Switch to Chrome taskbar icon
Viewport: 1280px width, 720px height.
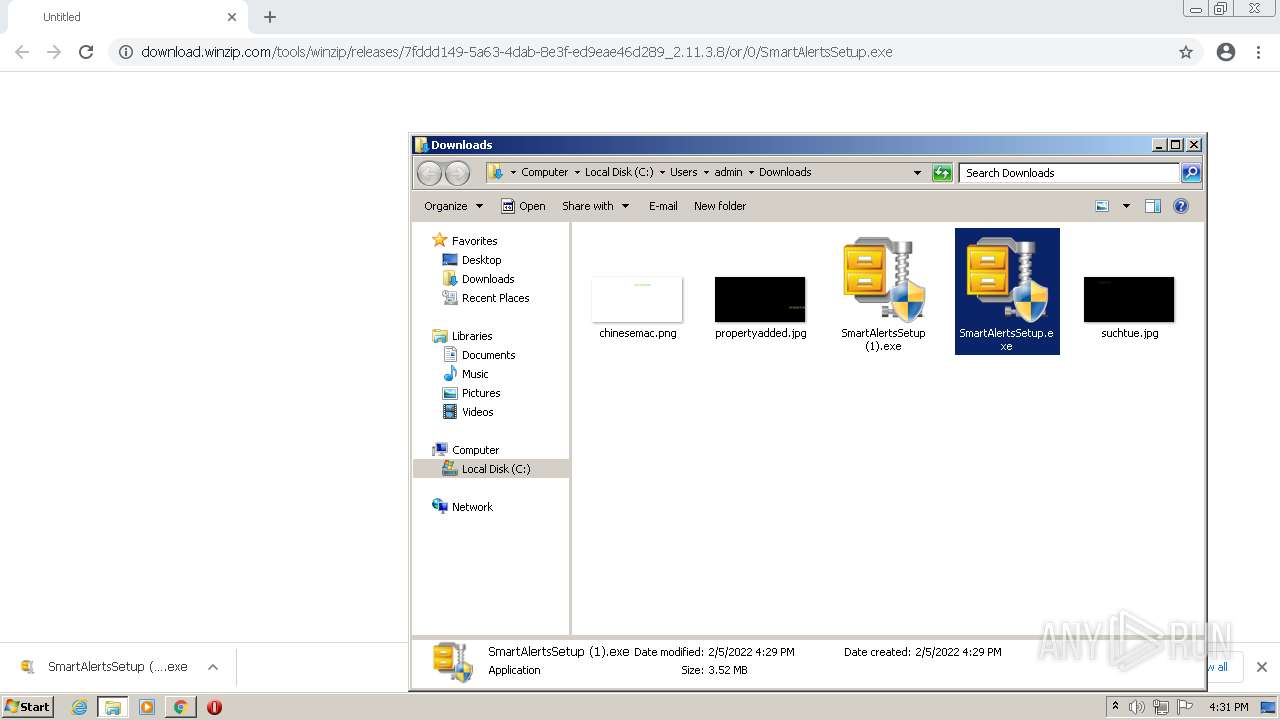click(180, 707)
